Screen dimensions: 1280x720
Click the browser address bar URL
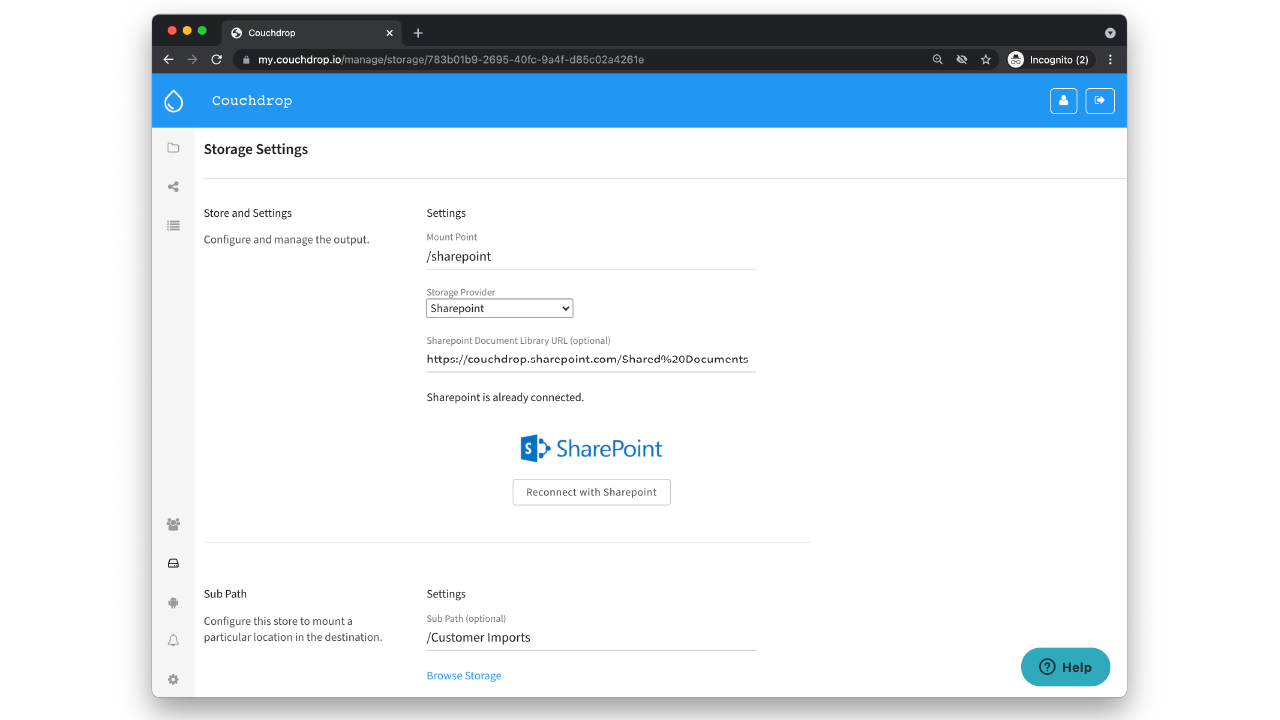(451, 60)
